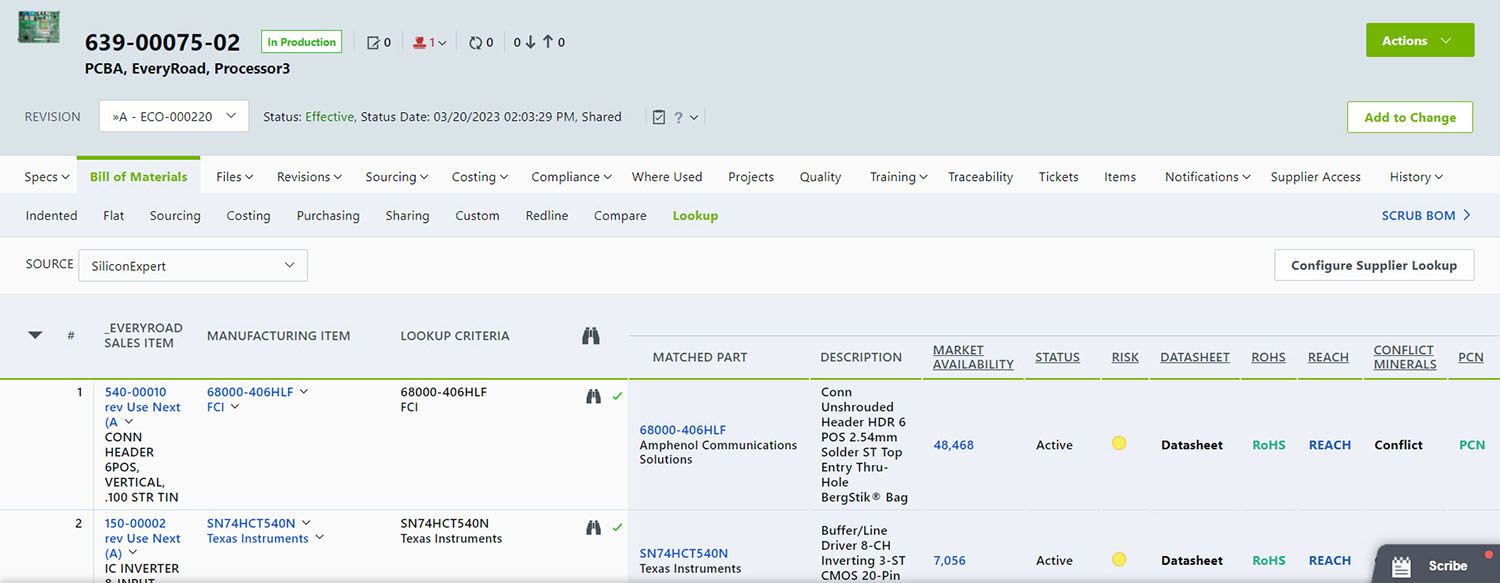The image size is (1500, 583).
Task: Switch to Redline BOM view
Action: point(547,216)
